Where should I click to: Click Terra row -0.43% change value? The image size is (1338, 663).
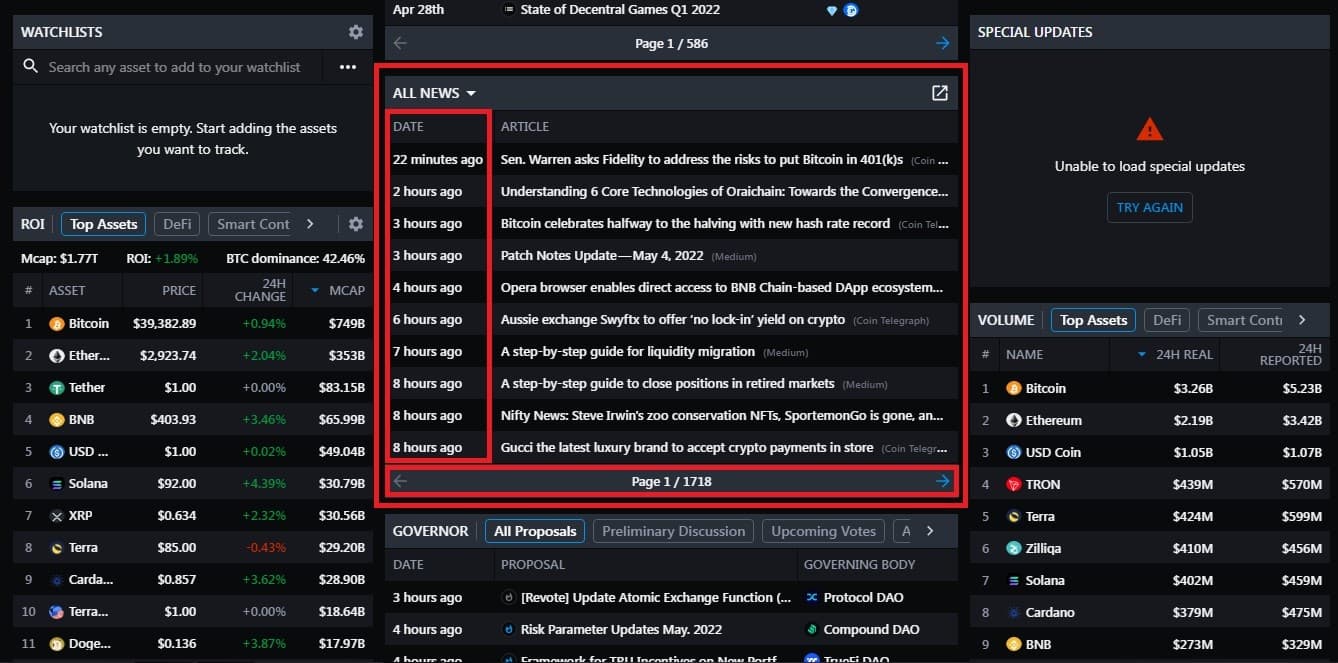click(x=266, y=548)
